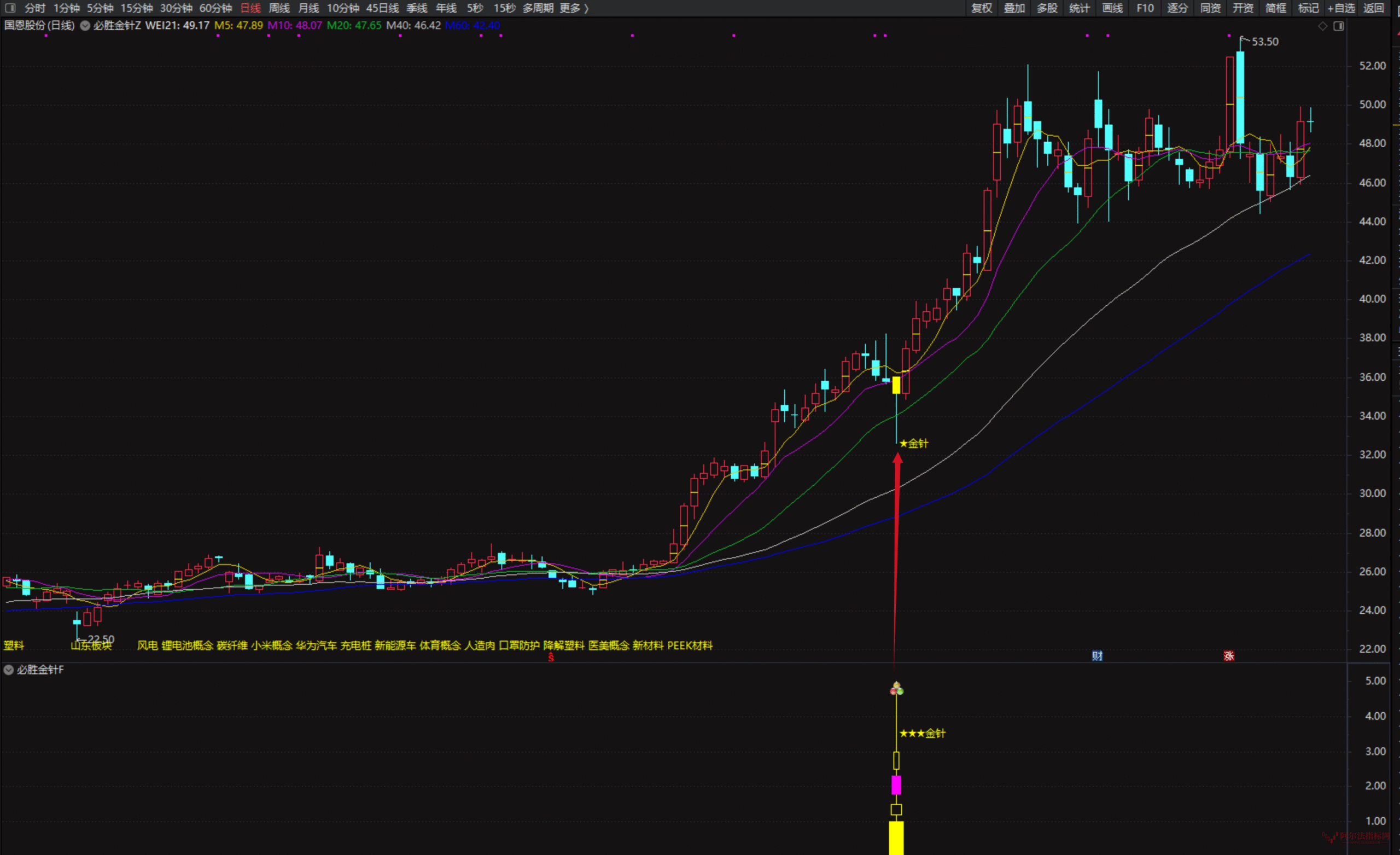Click the 锂电池概念 concept tag
The width and height of the screenshot is (1400, 855).
coord(187,645)
